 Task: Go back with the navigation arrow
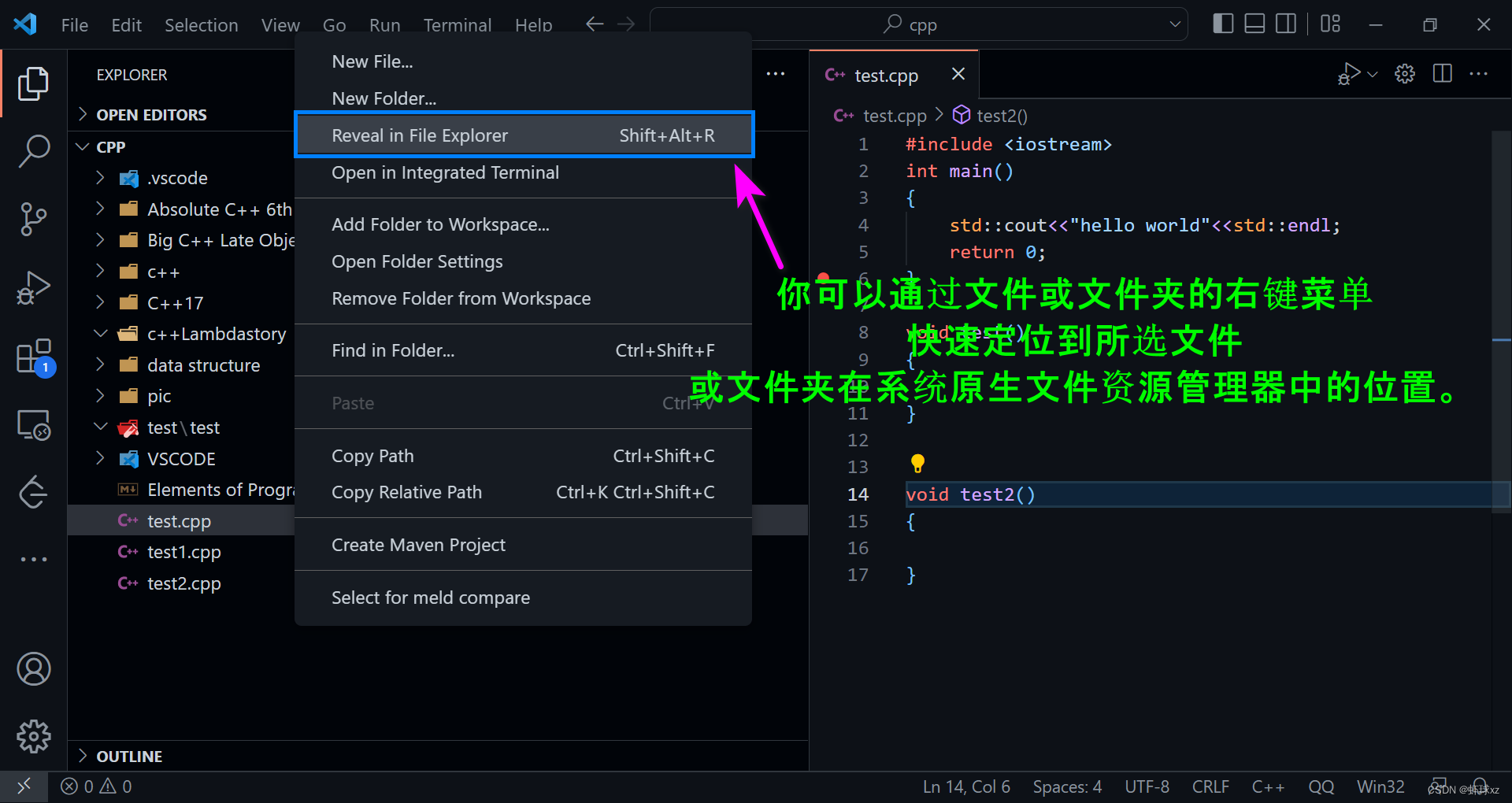click(x=595, y=24)
